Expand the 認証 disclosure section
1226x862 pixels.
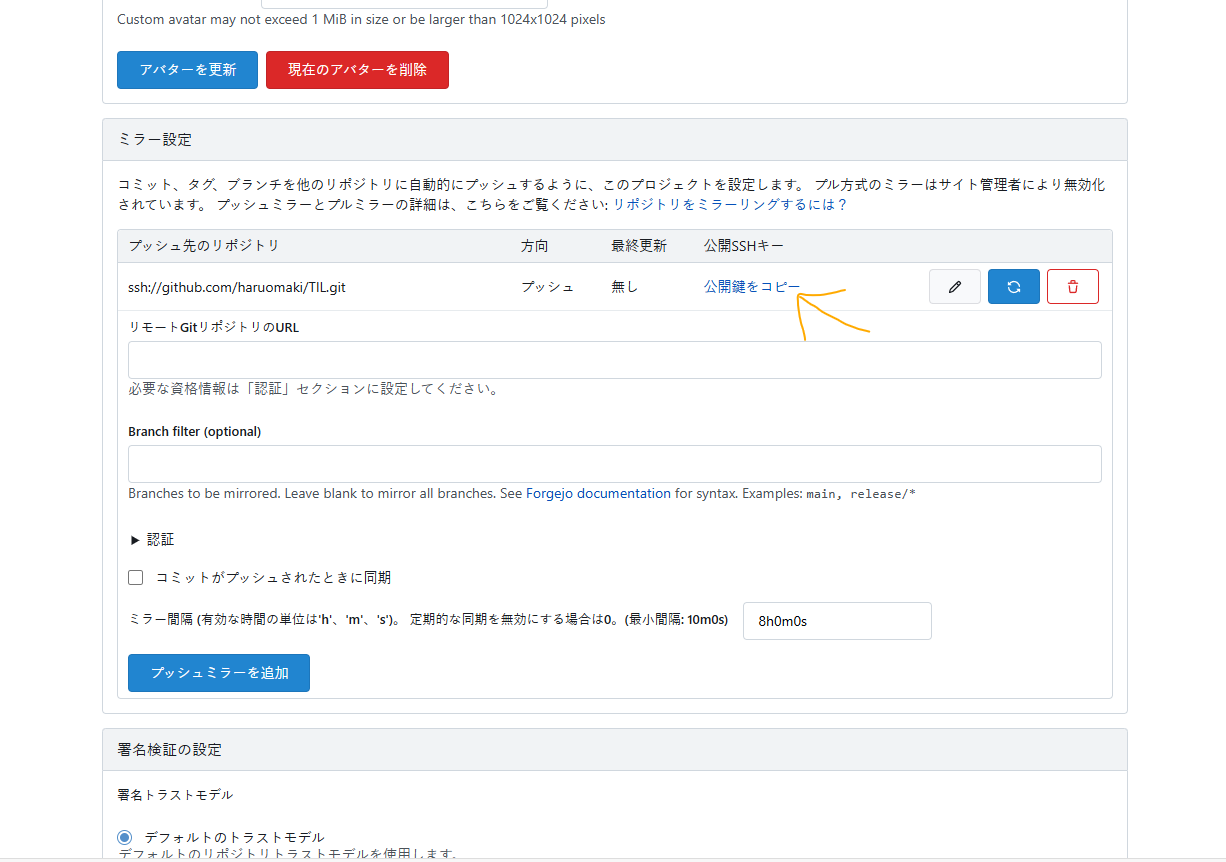(152, 540)
